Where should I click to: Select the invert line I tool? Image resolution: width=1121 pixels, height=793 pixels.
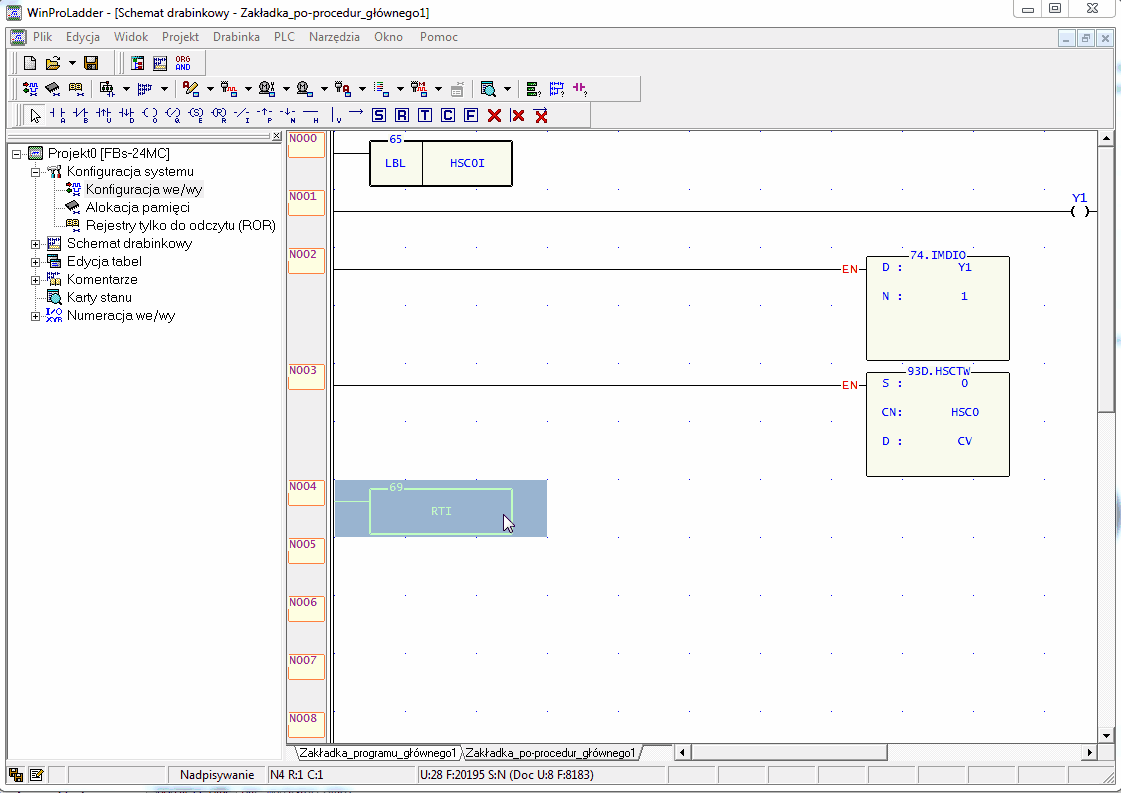242,115
